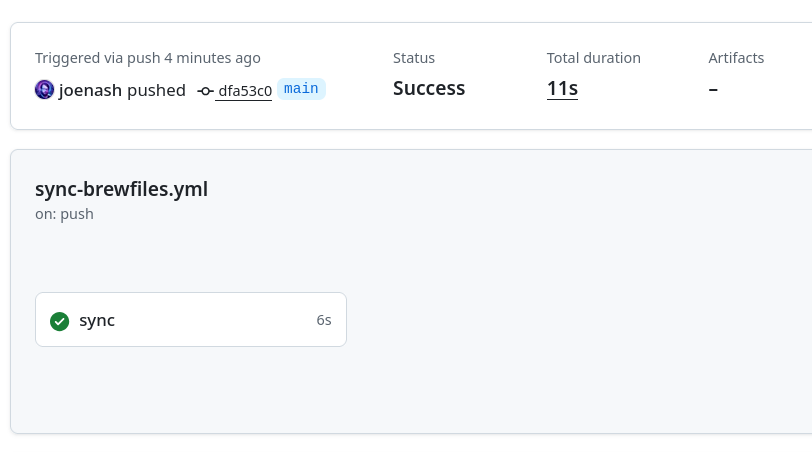Click the 6s duration in sync job card

coord(324,320)
